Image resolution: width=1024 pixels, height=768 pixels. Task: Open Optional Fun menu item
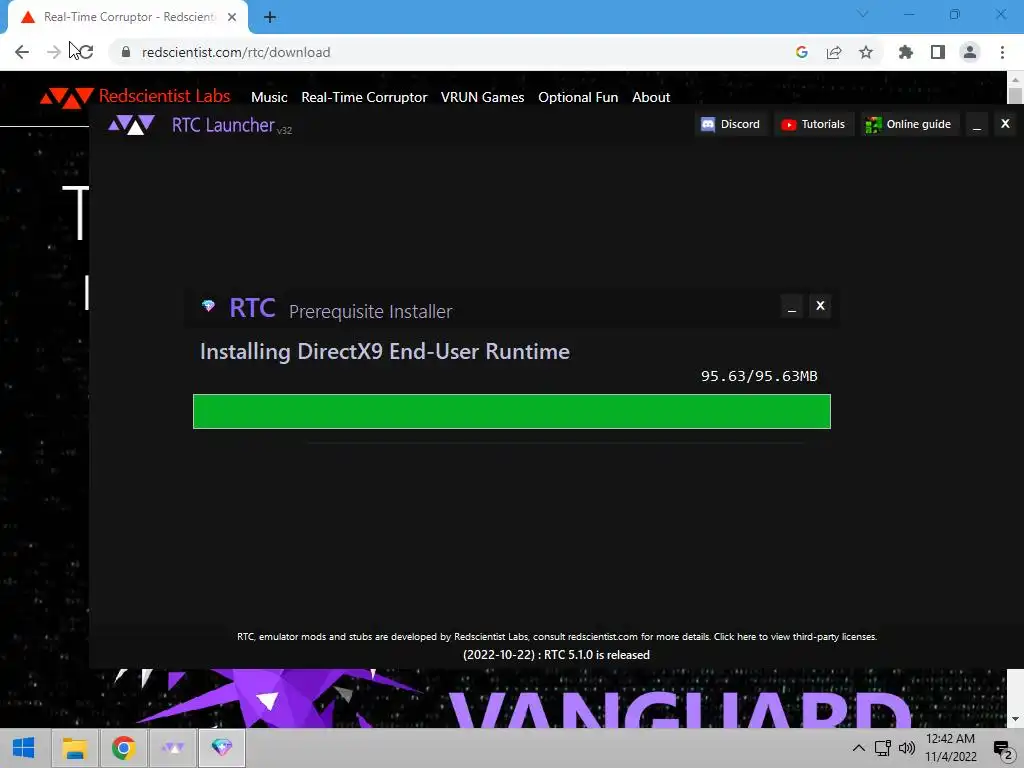tap(578, 97)
